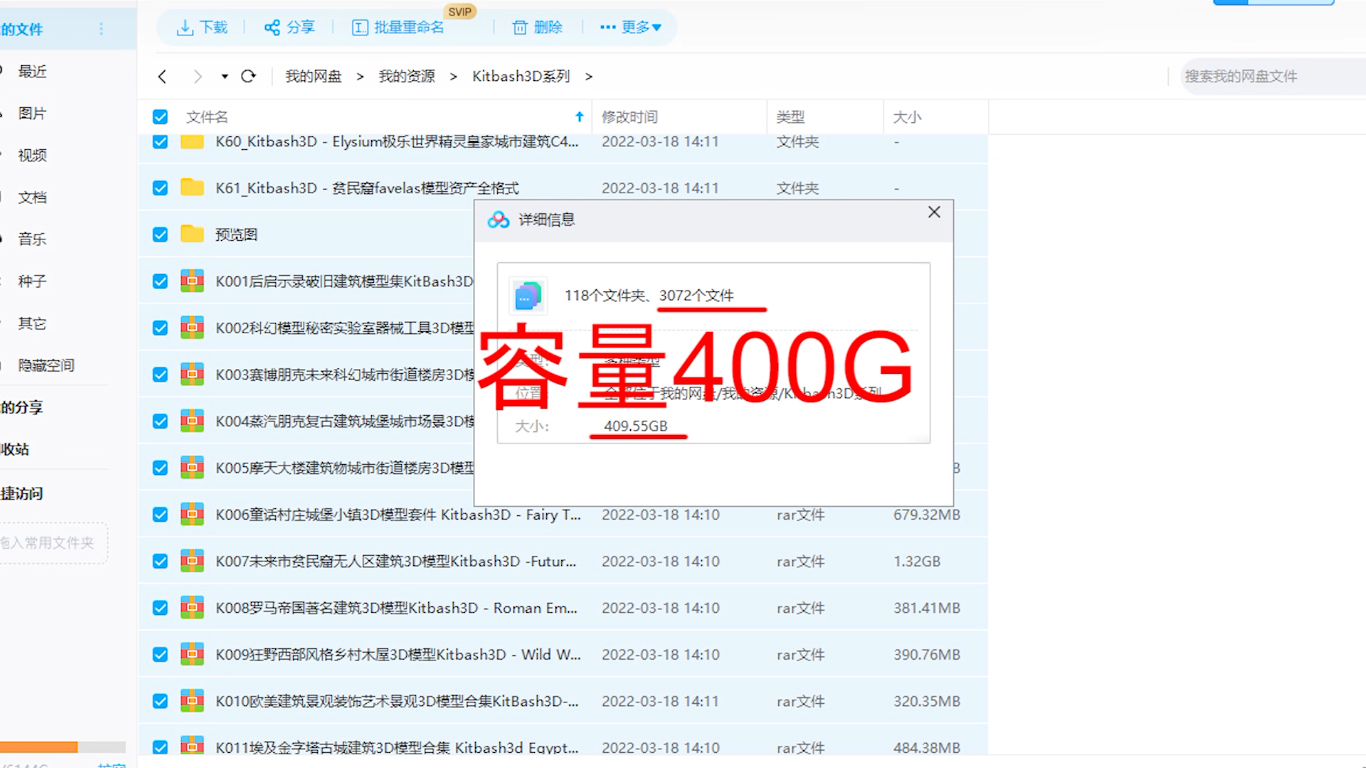Viewport: 1366px width, 768px height.
Task: Uncheck the 预览图 folder checkbox
Action: coord(160,234)
